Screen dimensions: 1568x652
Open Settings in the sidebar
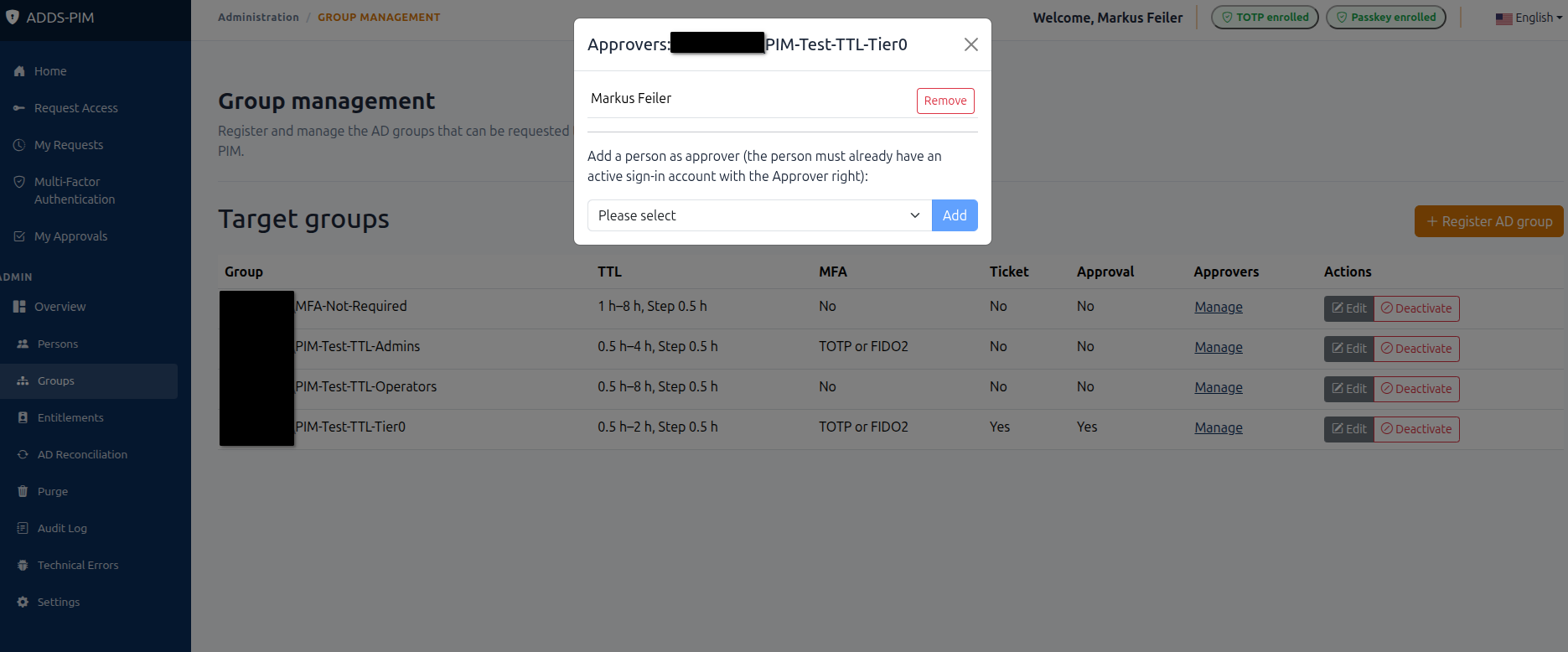(59, 603)
